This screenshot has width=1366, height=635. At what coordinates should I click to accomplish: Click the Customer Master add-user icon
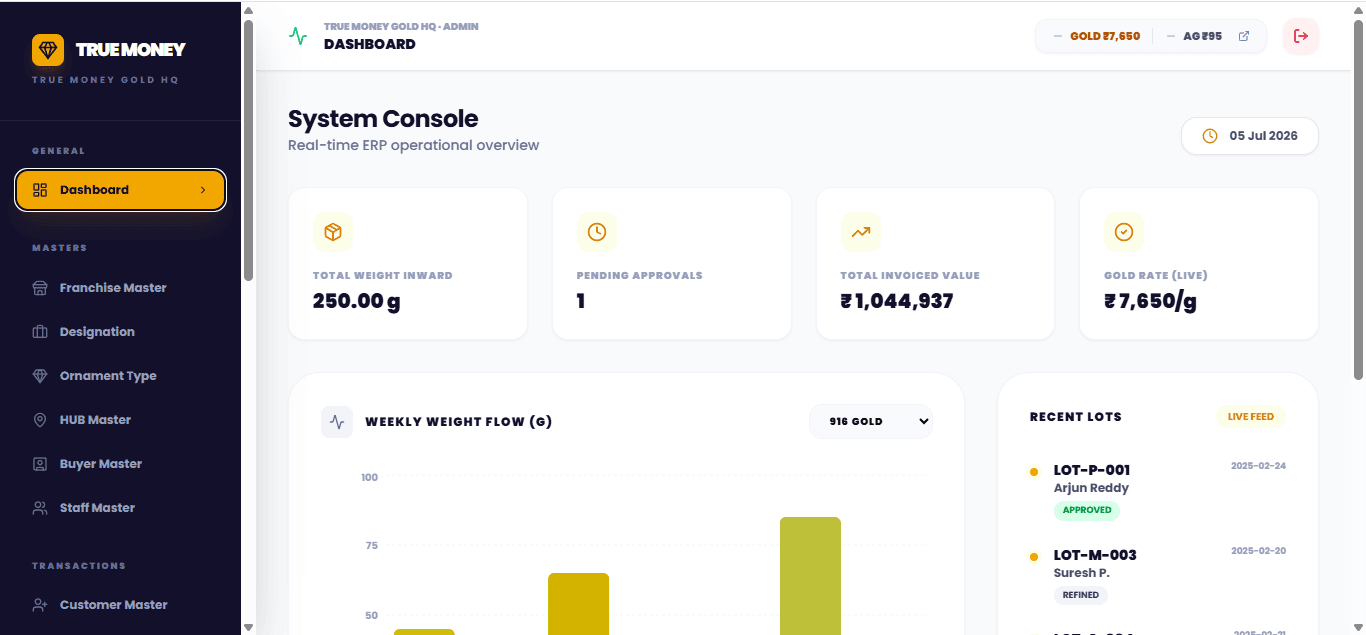(x=40, y=605)
